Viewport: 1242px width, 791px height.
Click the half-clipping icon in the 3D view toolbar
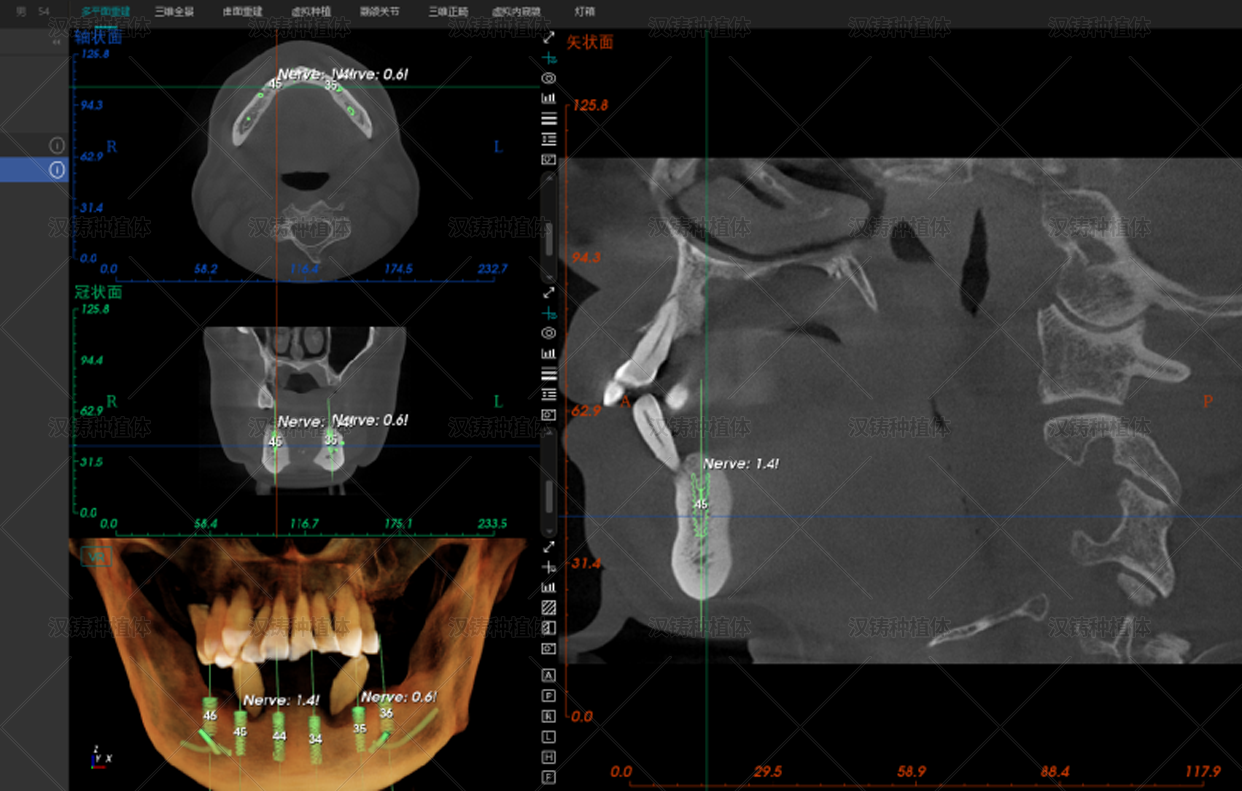point(548,628)
